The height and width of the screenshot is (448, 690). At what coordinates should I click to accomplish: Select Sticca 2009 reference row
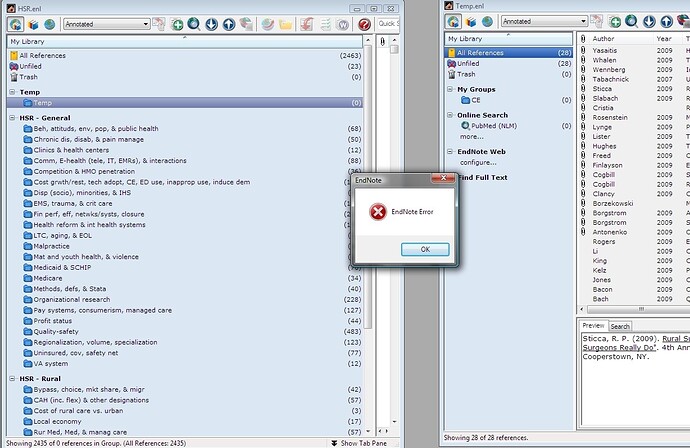634,89
